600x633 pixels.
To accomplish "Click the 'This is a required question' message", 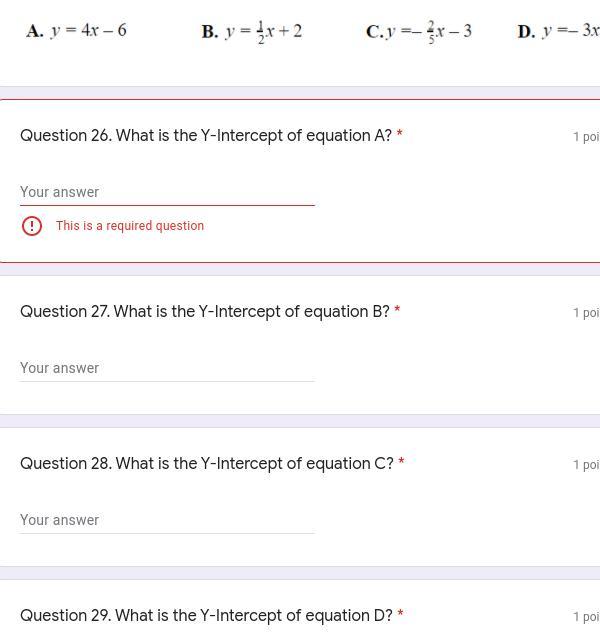I will coord(130,226).
